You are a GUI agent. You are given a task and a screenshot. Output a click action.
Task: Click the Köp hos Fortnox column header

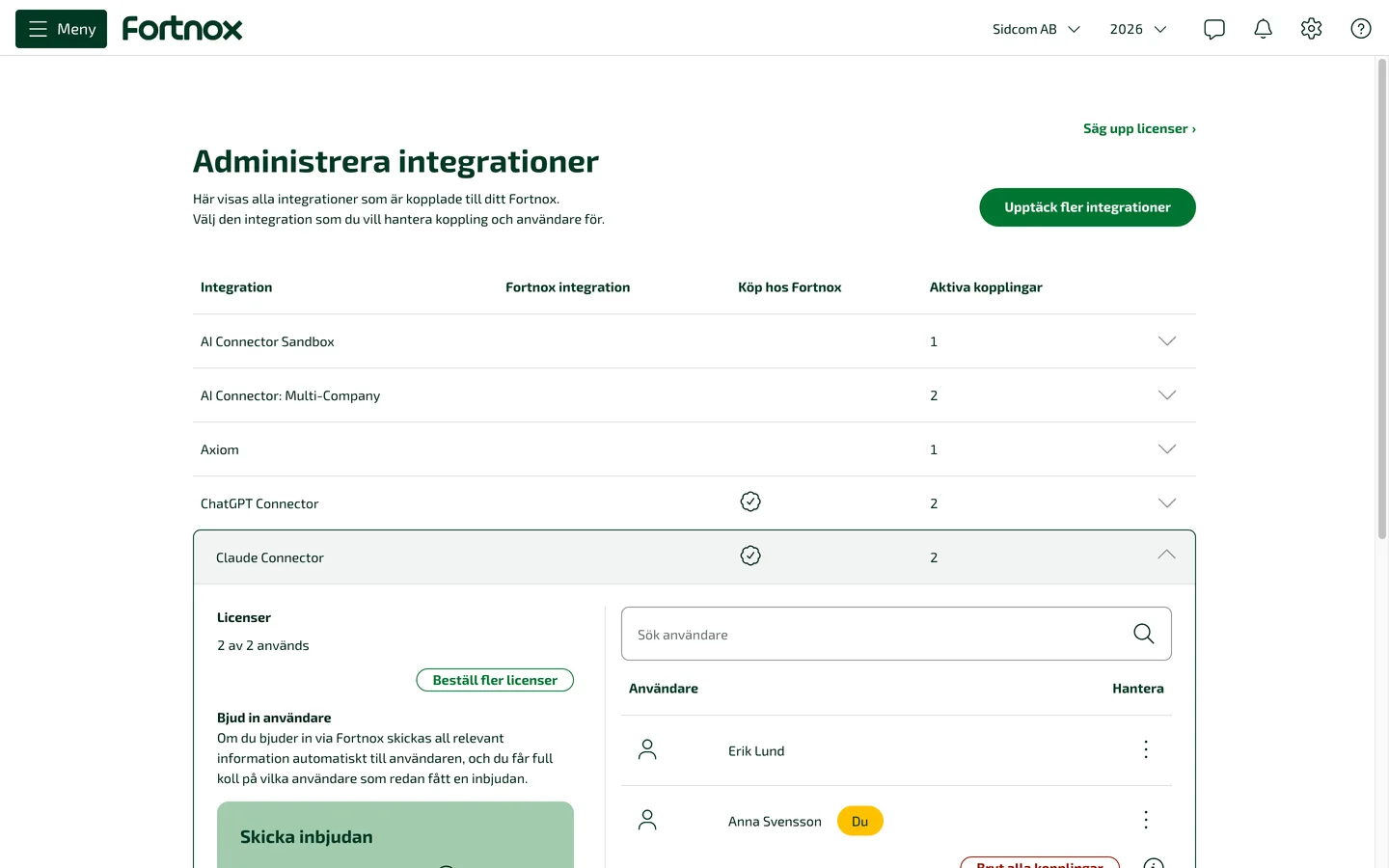789,287
